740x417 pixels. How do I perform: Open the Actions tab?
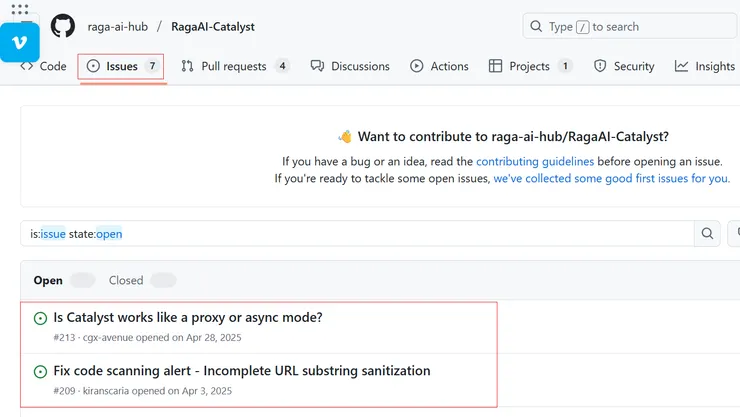click(439, 66)
